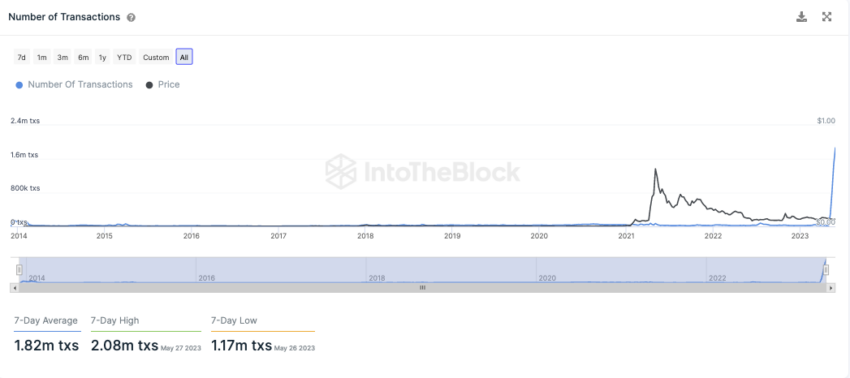Toggle the Number Of Transactions series
850x378 pixels.
[74, 85]
